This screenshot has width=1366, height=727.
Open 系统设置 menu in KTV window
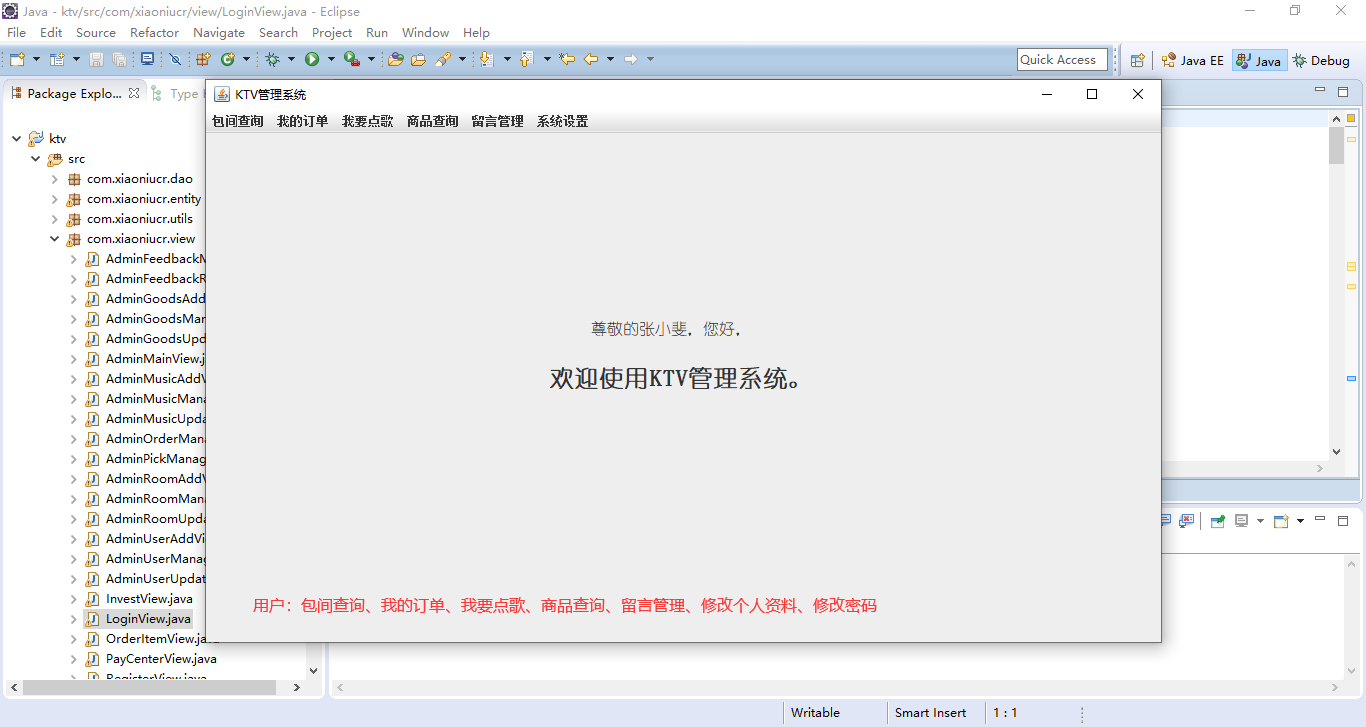coord(563,122)
